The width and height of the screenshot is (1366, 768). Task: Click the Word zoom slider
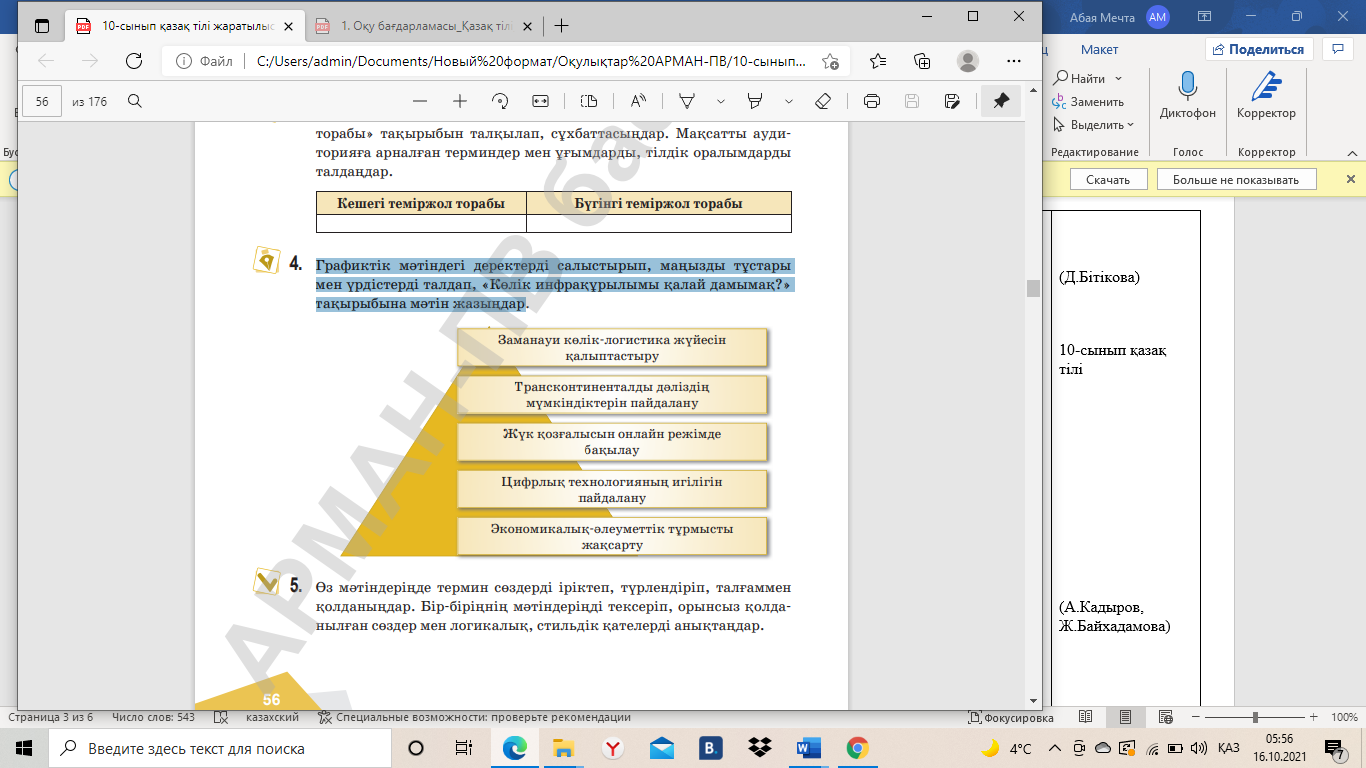click(1255, 717)
